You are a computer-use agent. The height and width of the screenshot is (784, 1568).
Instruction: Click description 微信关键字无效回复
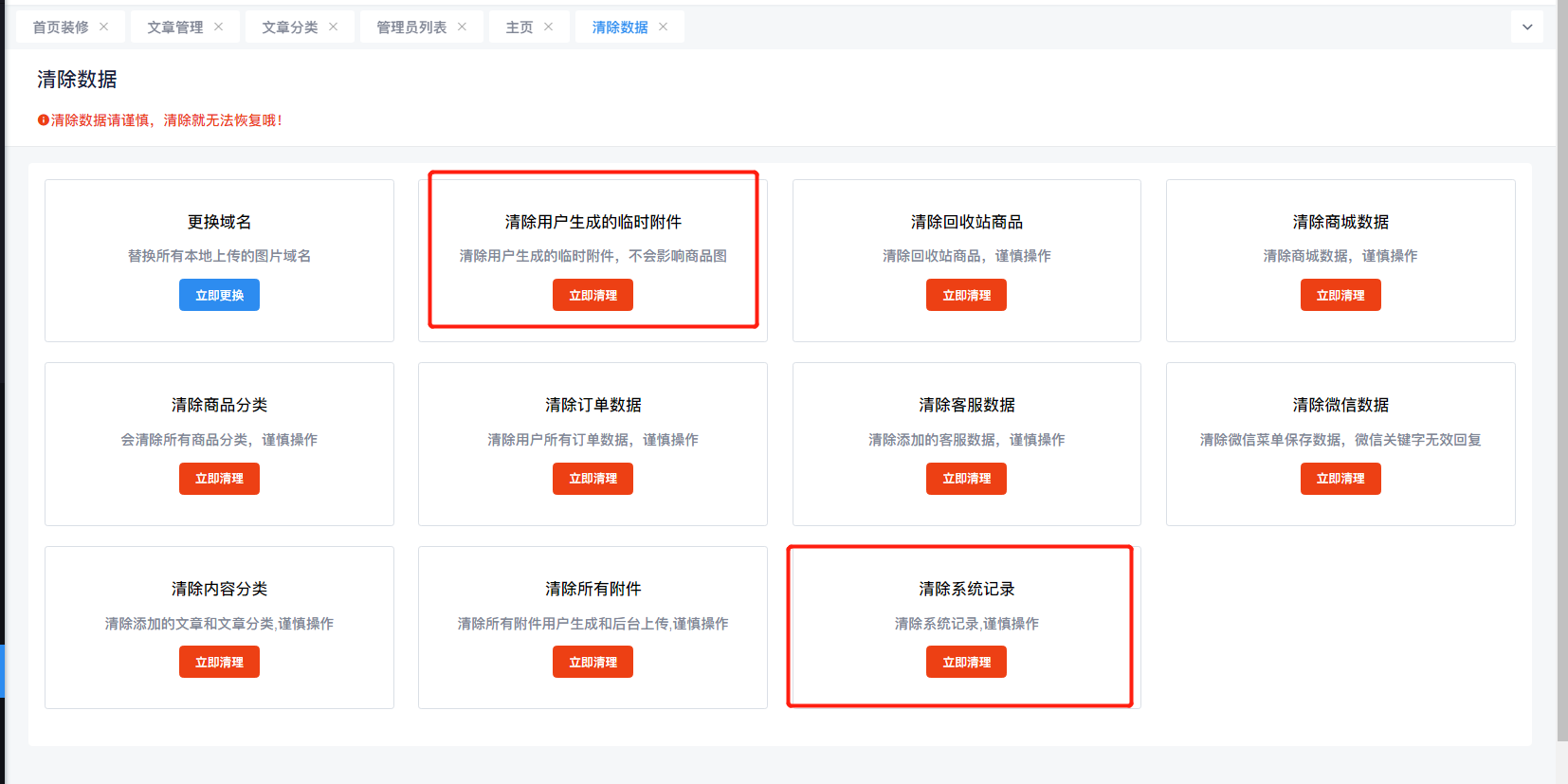1417,440
